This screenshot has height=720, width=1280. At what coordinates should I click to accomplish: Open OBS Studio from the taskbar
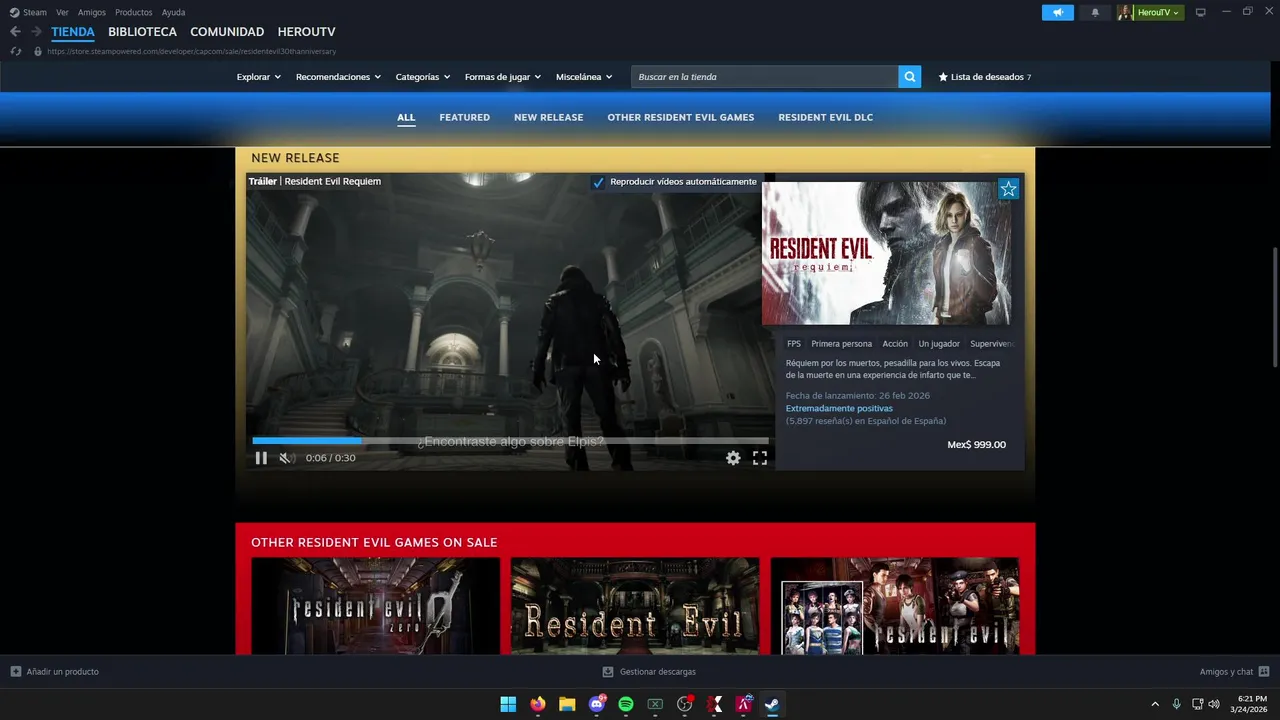685,704
